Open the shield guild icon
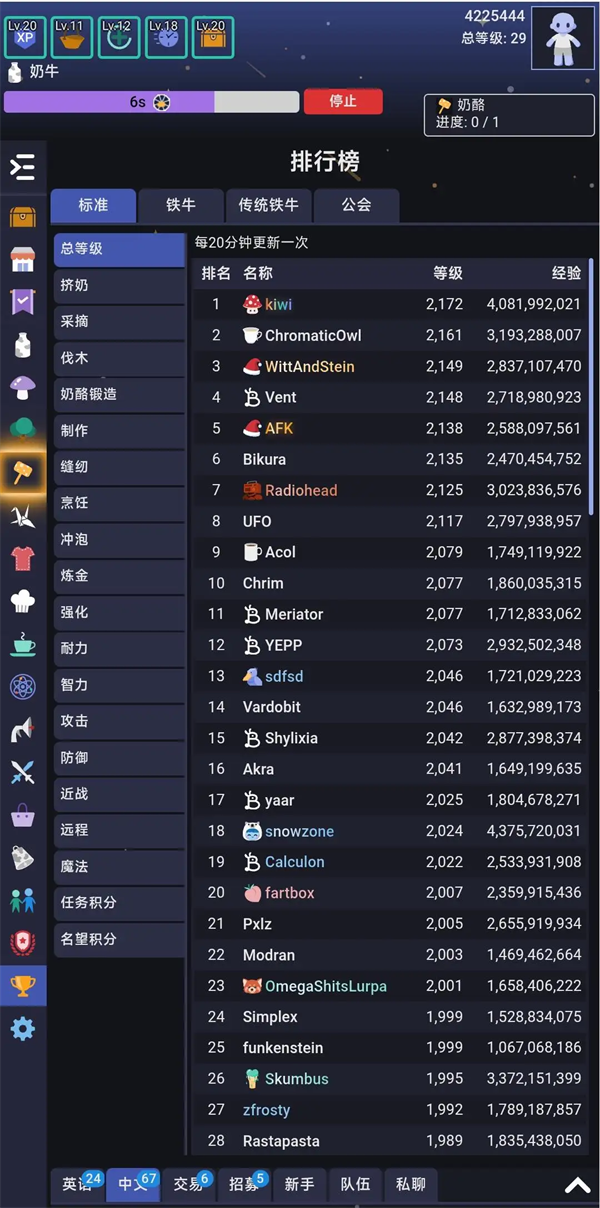The width and height of the screenshot is (600, 1208). click(22, 944)
